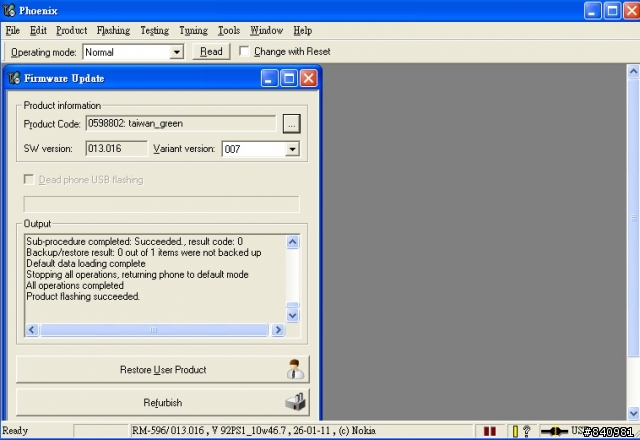Viewport: 640px width, 440px height.
Task: Open the Window menu
Action: click(267, 31)
